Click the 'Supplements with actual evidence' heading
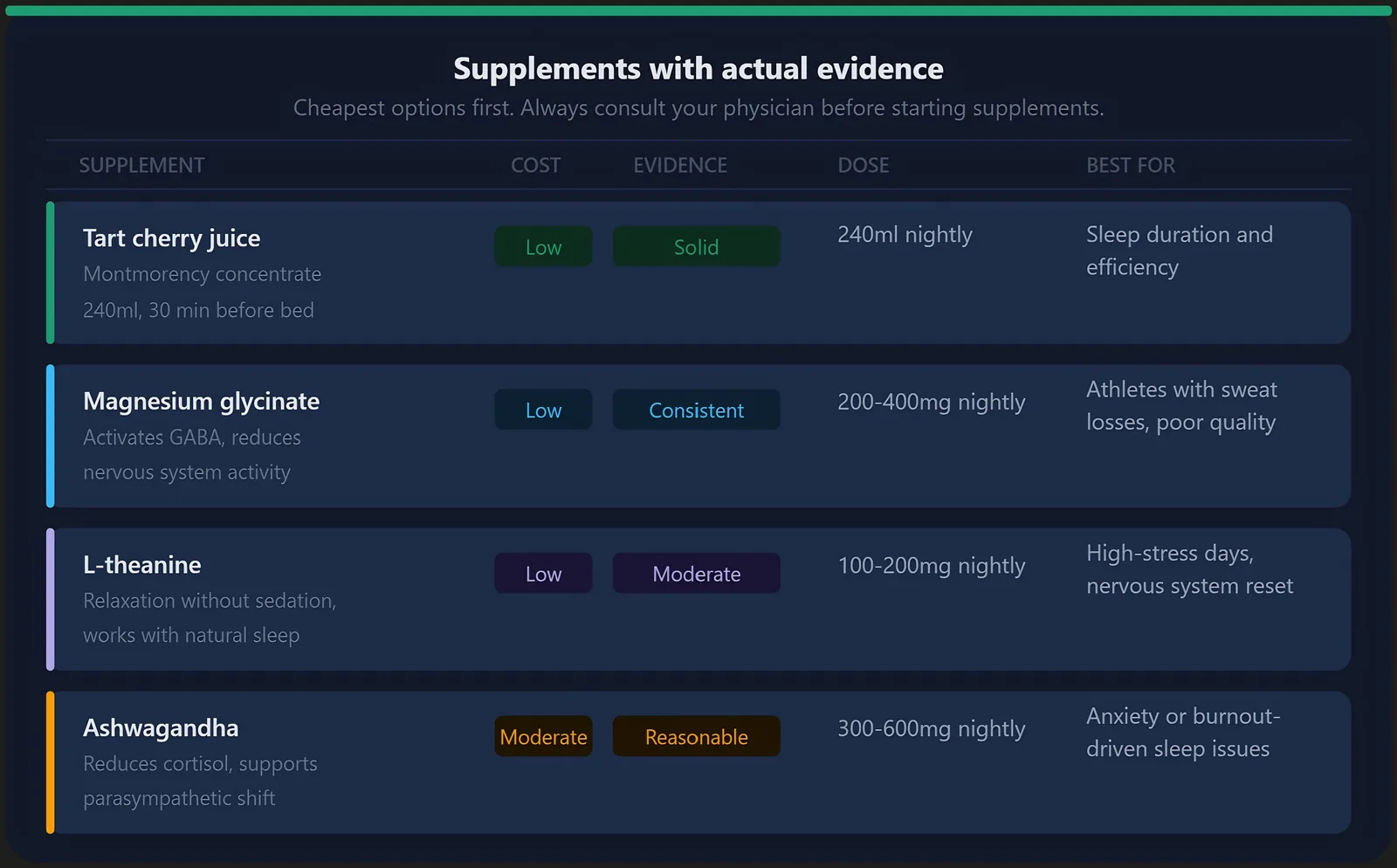 [x=698, y=69]
